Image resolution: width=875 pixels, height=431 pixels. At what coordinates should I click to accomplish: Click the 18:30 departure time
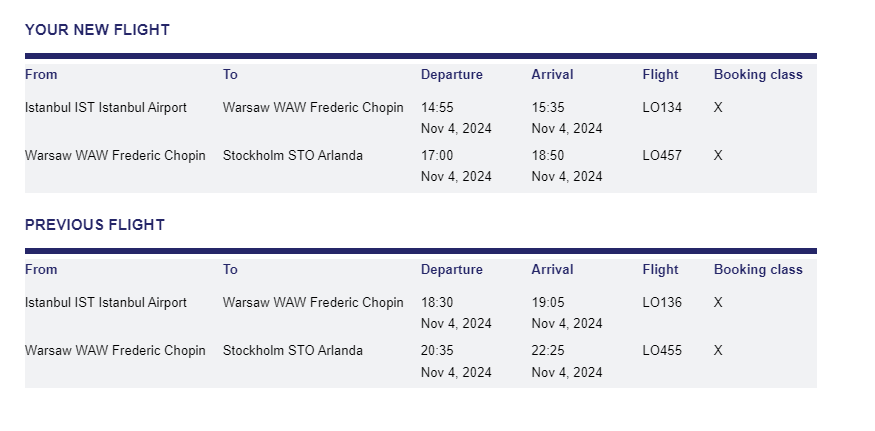tap(437, 303)
